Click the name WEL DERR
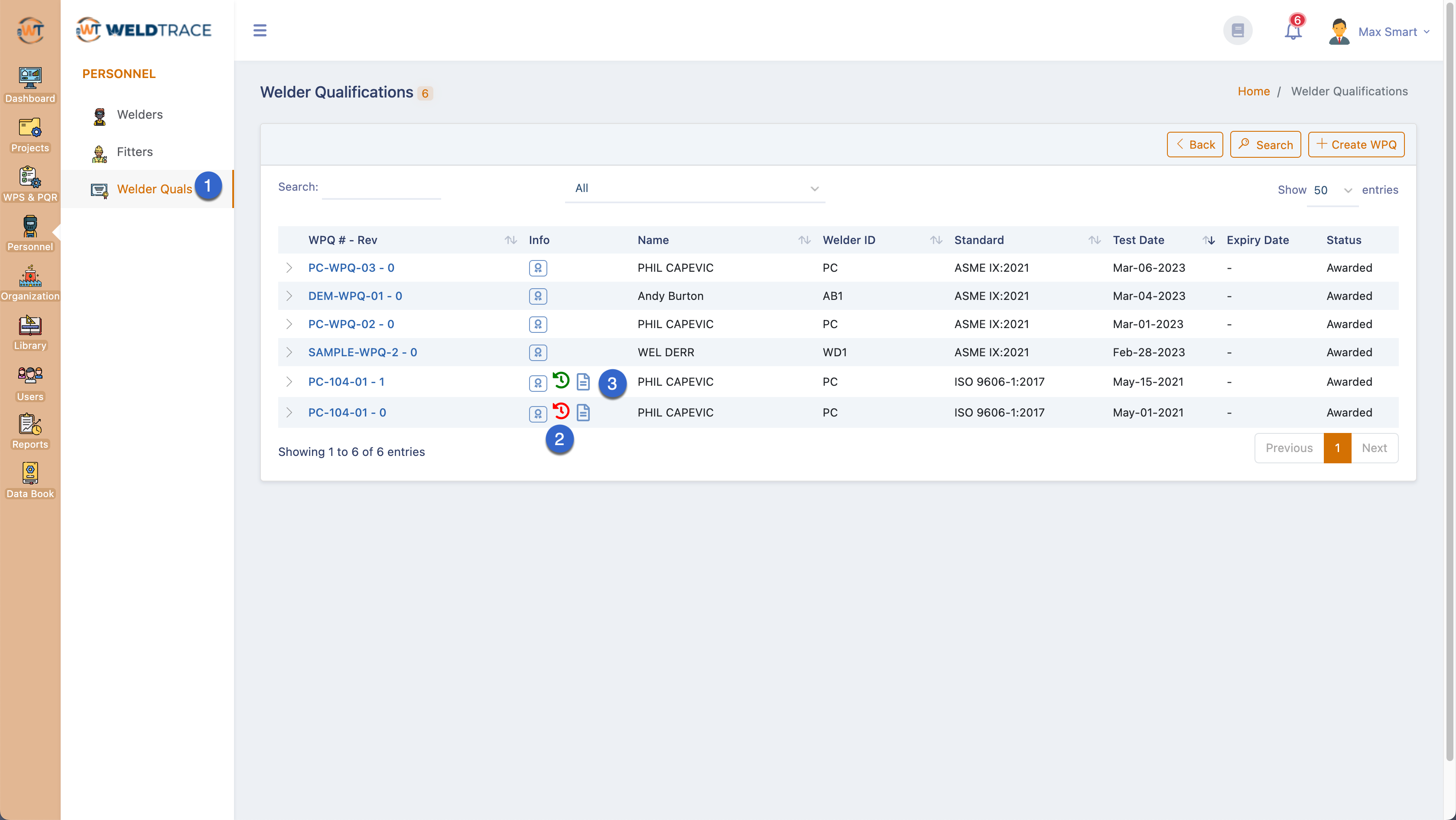1456x820 pixels. tap(665, 353)
